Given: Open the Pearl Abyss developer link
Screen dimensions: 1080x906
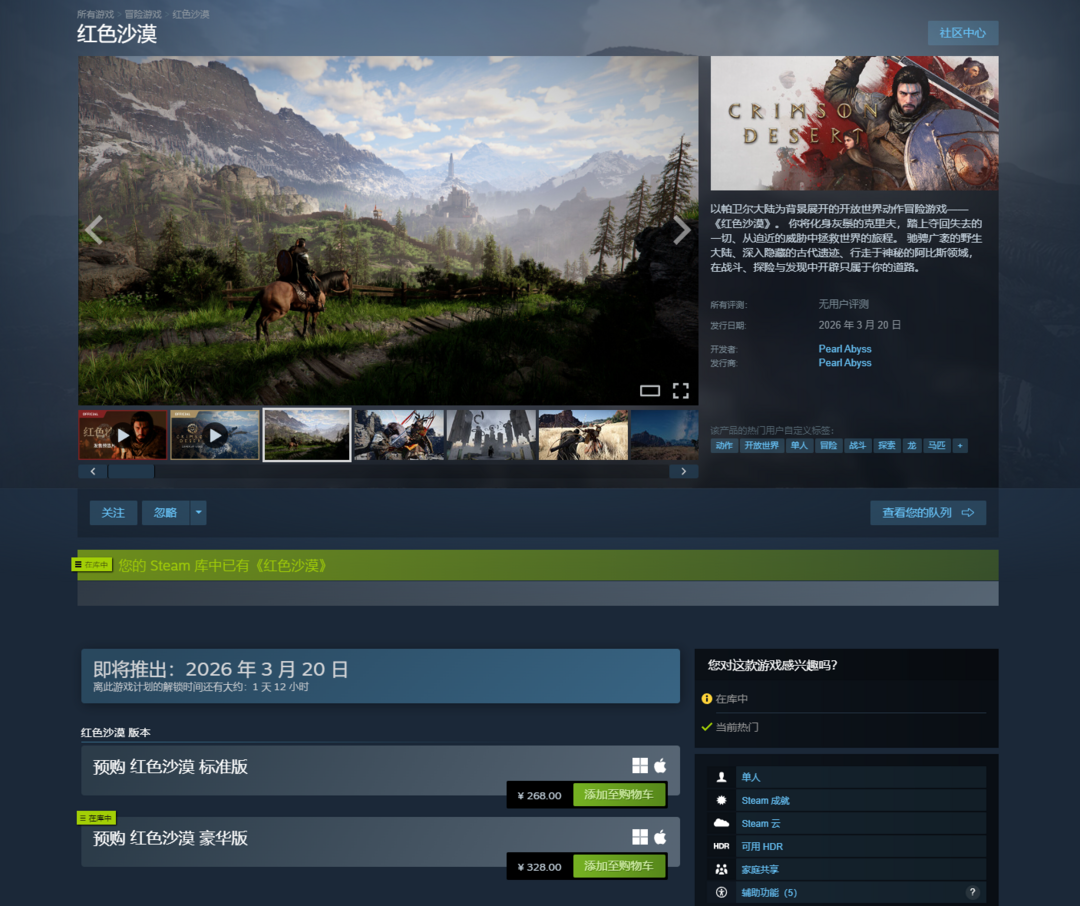Looking at the screenshot, I should pyautogui.click(x=845, y=349).
